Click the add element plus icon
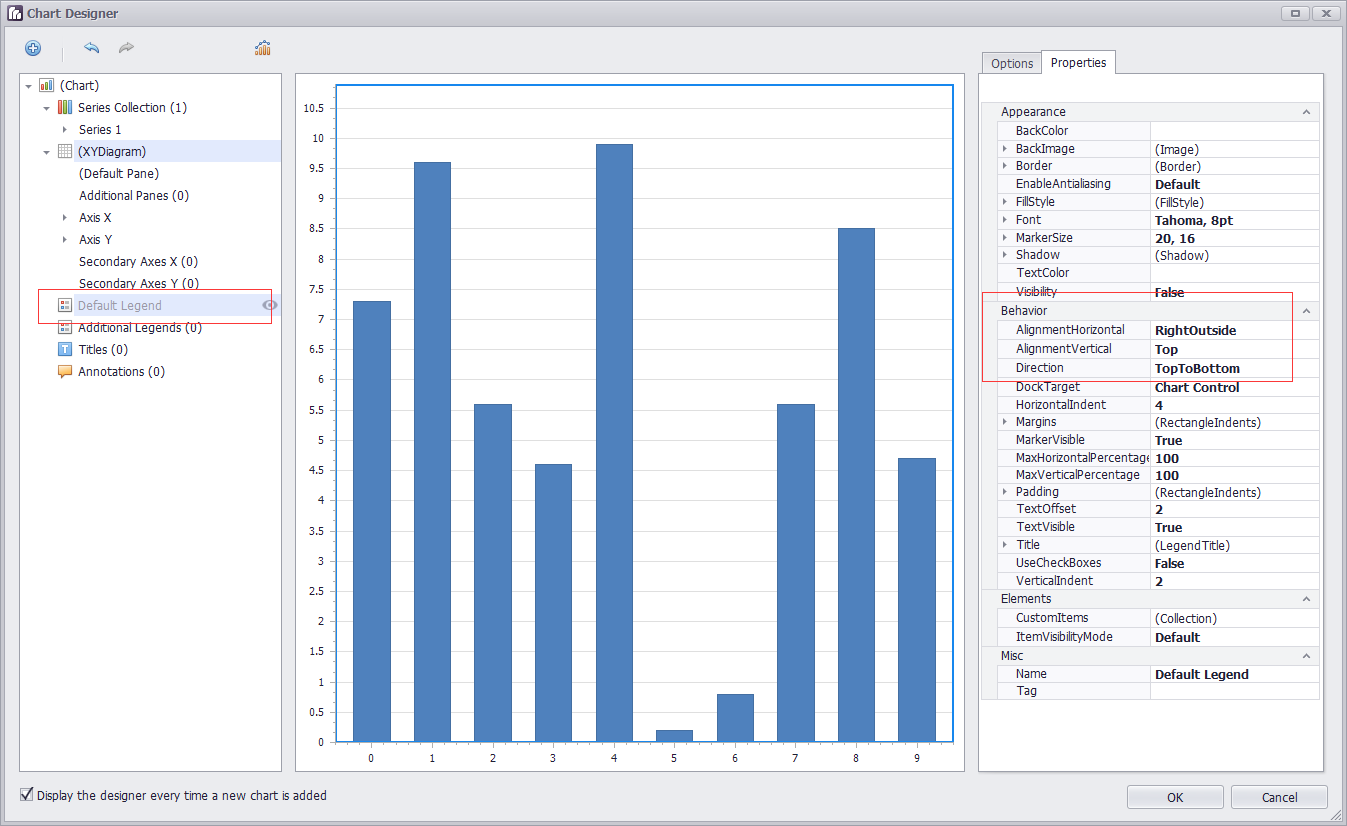Screen dimensions: 1347x826 pyautogui.click(x=33, y=48)
